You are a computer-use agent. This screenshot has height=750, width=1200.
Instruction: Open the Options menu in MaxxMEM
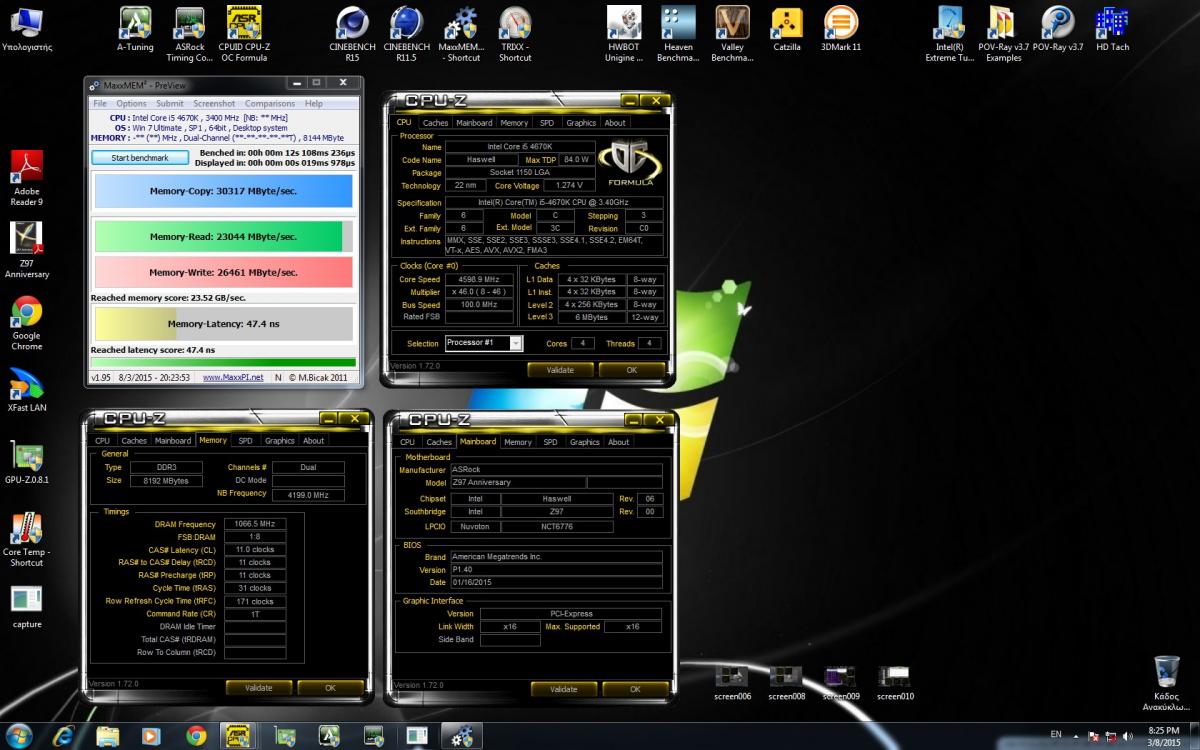131,103
